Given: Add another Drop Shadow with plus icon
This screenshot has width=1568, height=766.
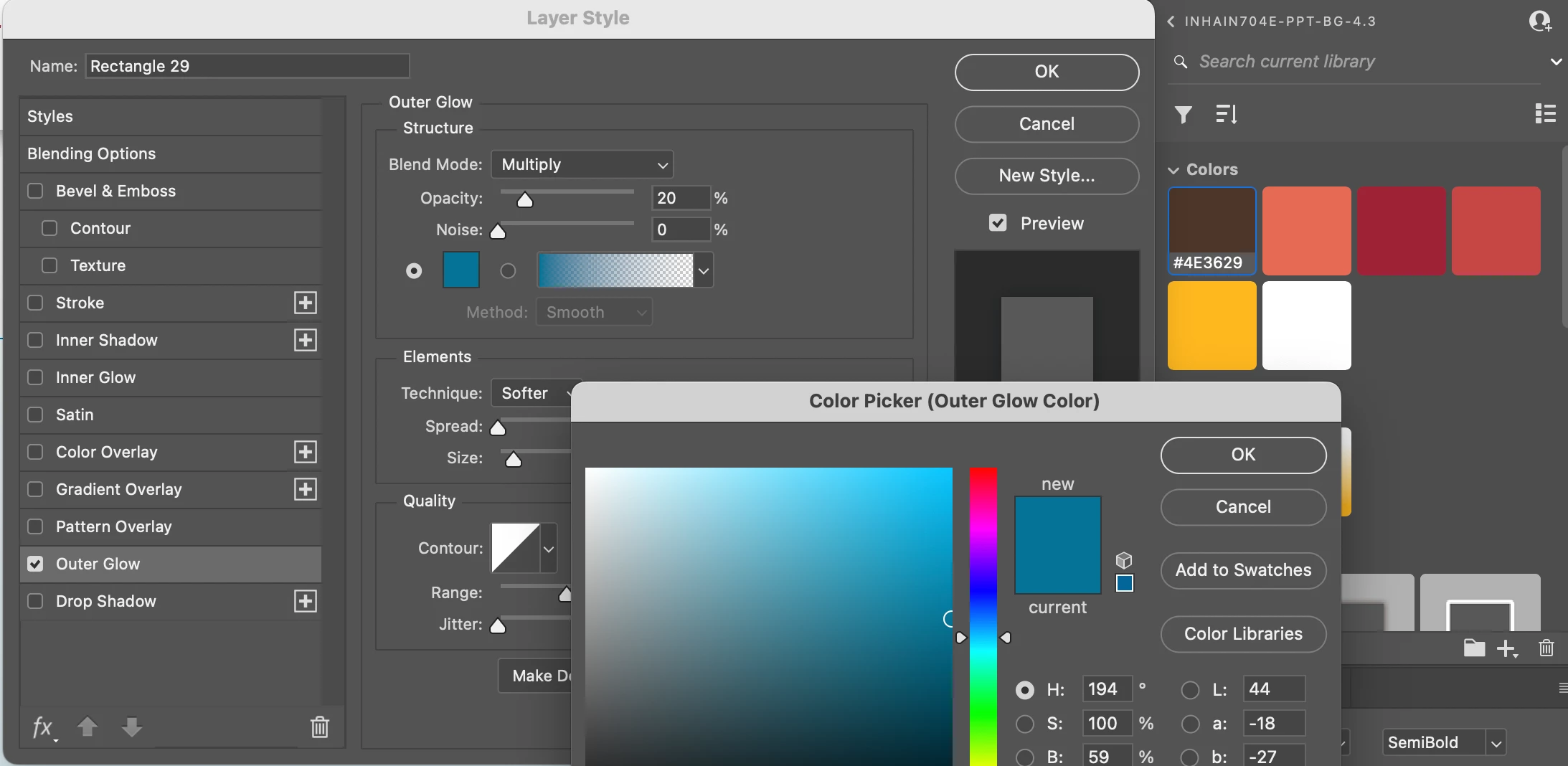Looking at the screenshot, I should click(x=306, y=601).
